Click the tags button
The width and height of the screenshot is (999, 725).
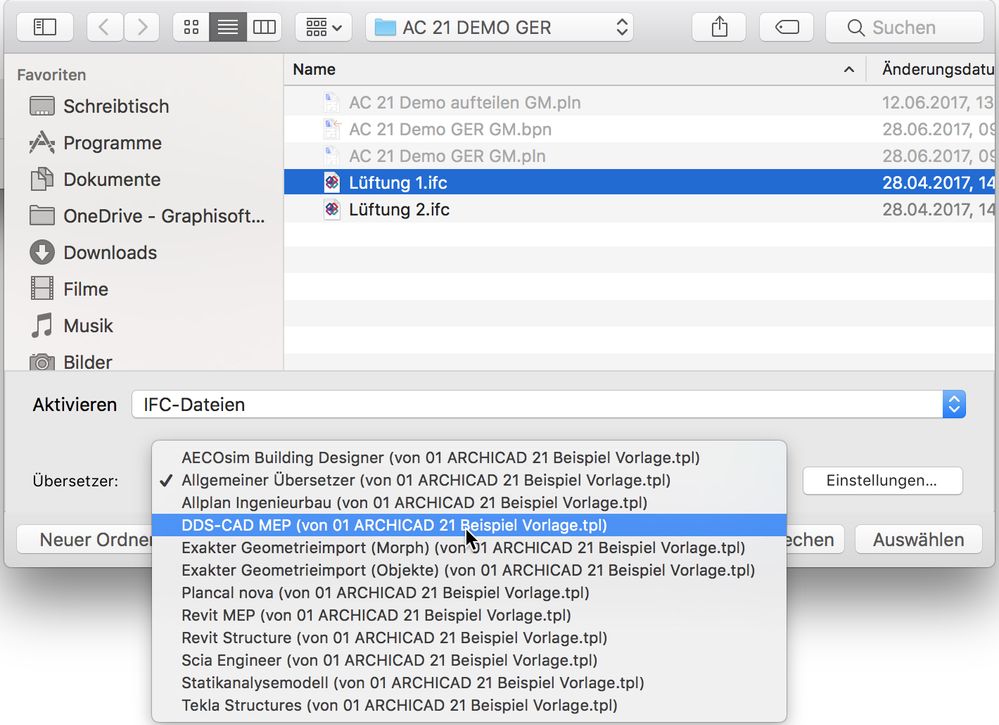tap(786, 27)
